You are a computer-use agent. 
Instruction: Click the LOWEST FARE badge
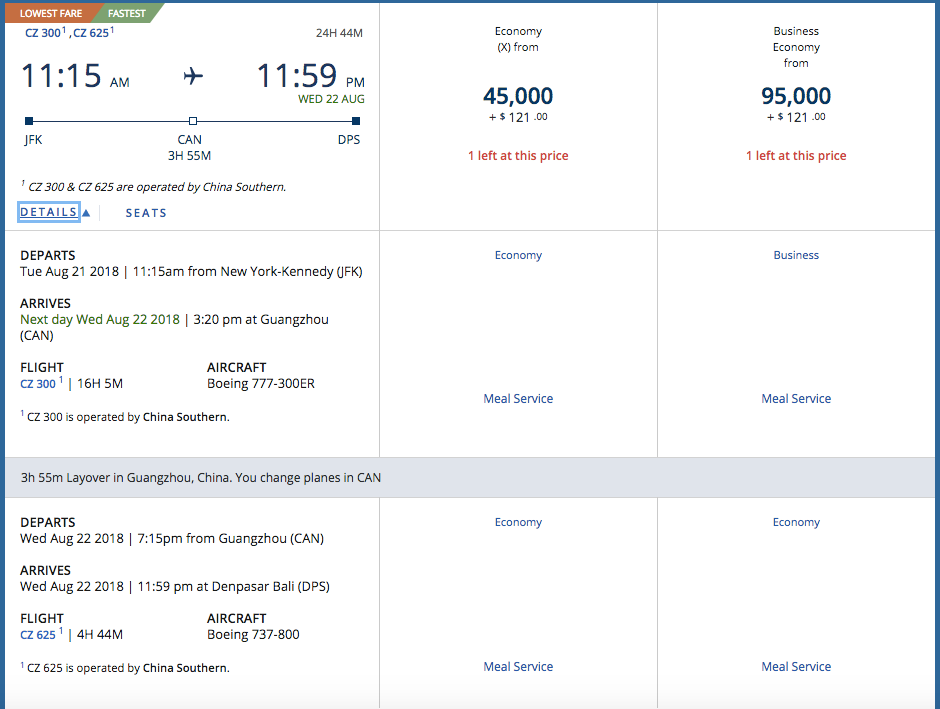(51, 14)
